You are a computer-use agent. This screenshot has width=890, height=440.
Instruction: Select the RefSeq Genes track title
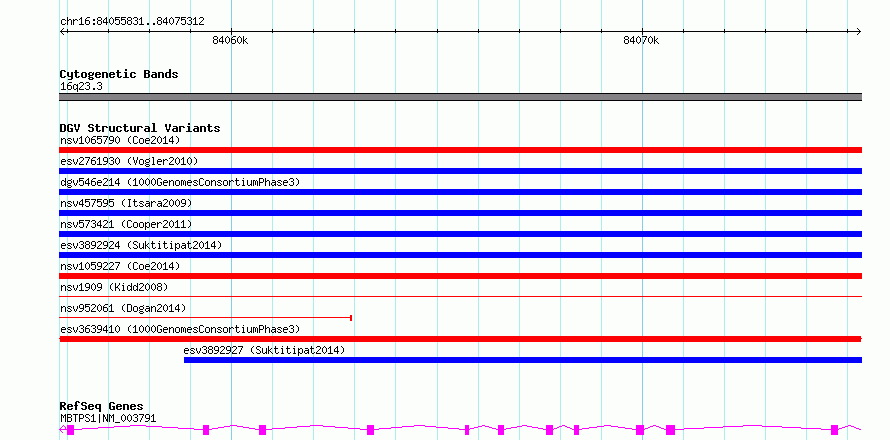[x=102, y=406]
